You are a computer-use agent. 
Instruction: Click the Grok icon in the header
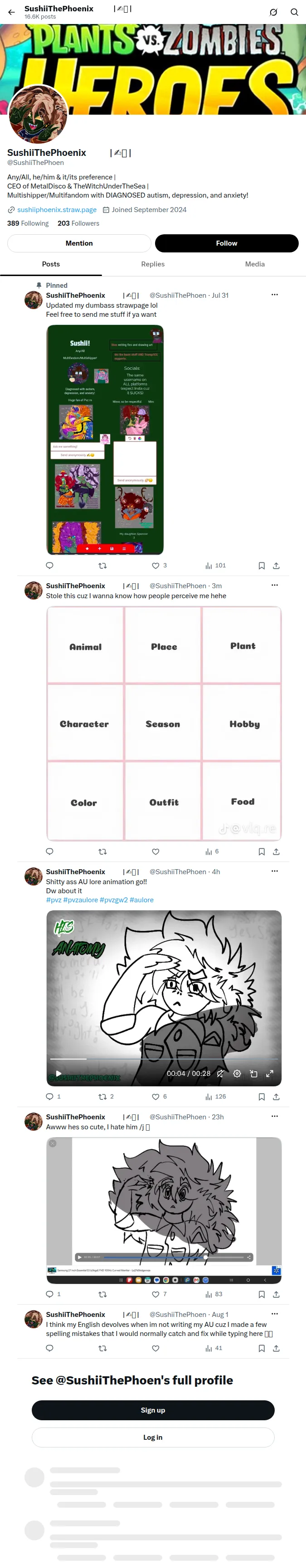point(274,12)
